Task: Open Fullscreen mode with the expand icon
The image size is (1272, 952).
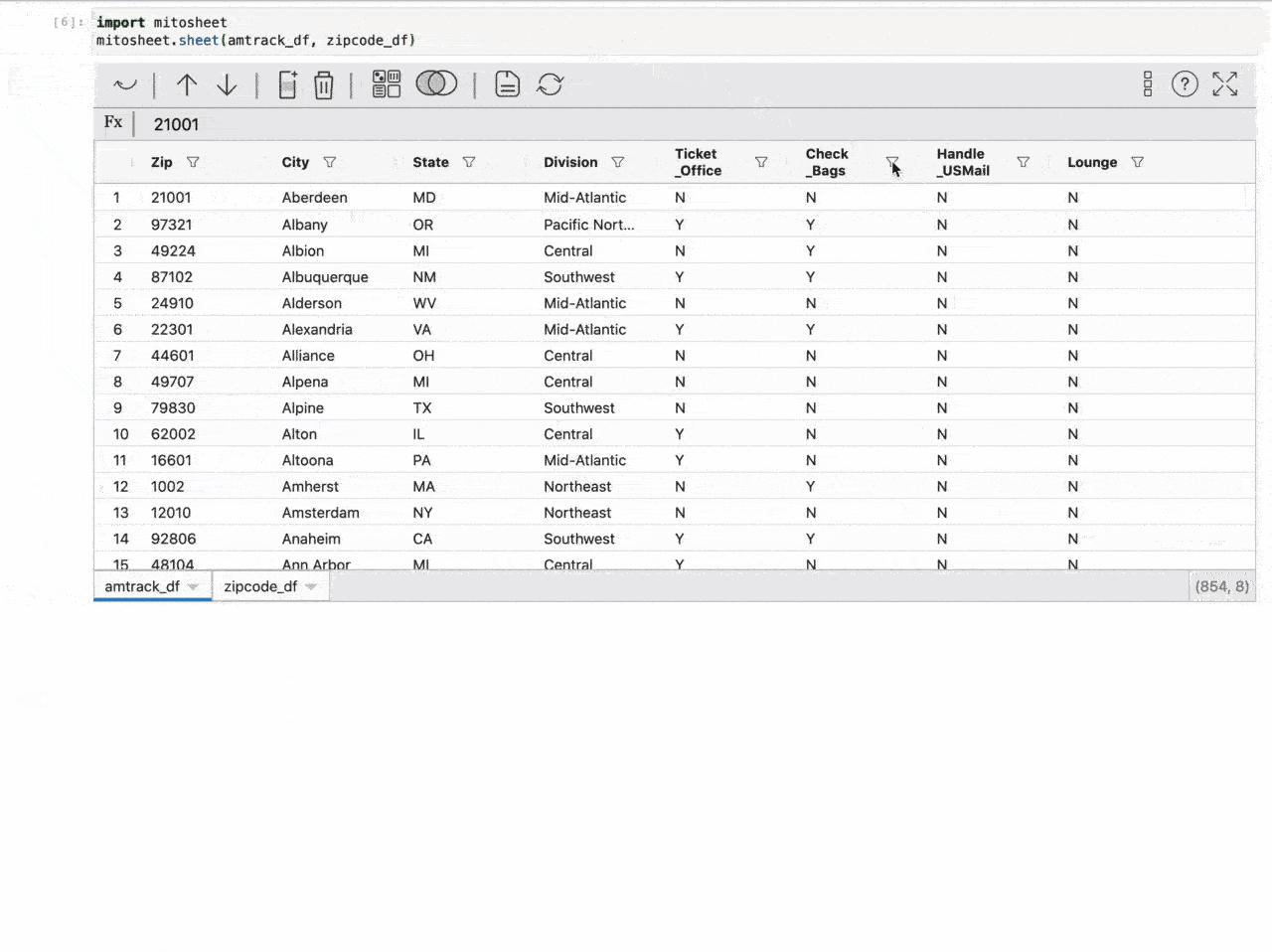Action: point(1224,84)
